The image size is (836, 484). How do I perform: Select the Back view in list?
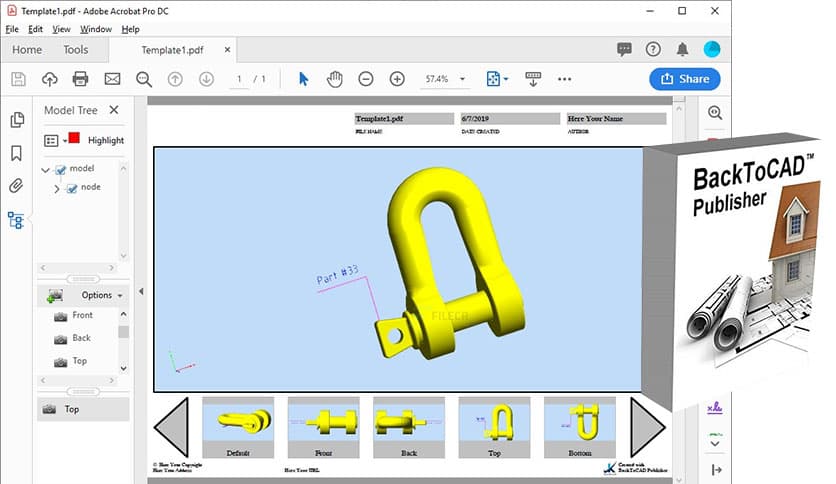[x=82, y=338]
